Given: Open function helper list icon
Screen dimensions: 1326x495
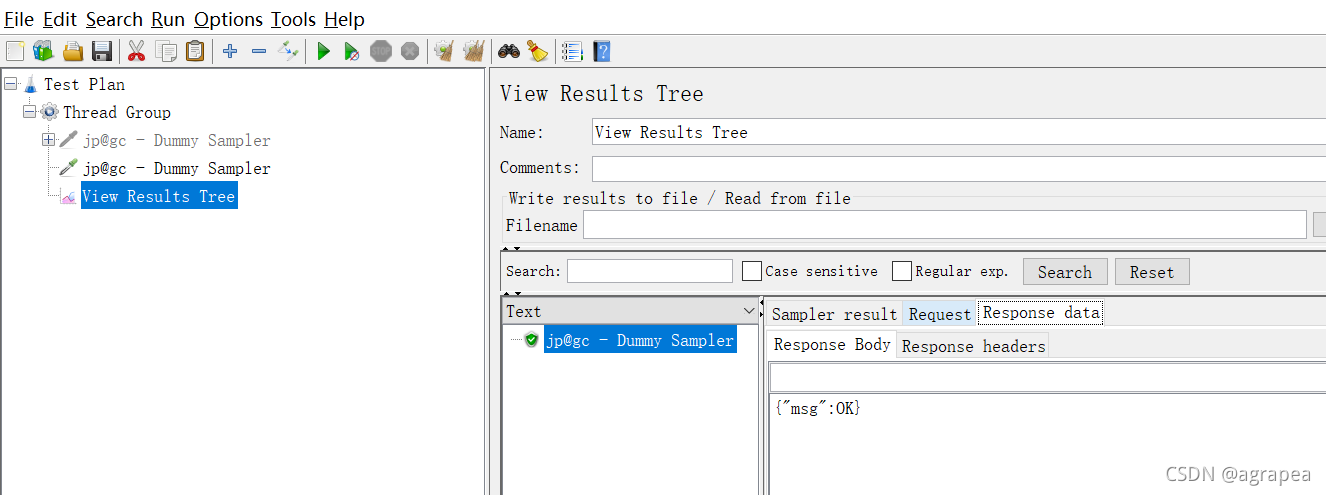Looking at the screenshot, I should coord(572,51).
